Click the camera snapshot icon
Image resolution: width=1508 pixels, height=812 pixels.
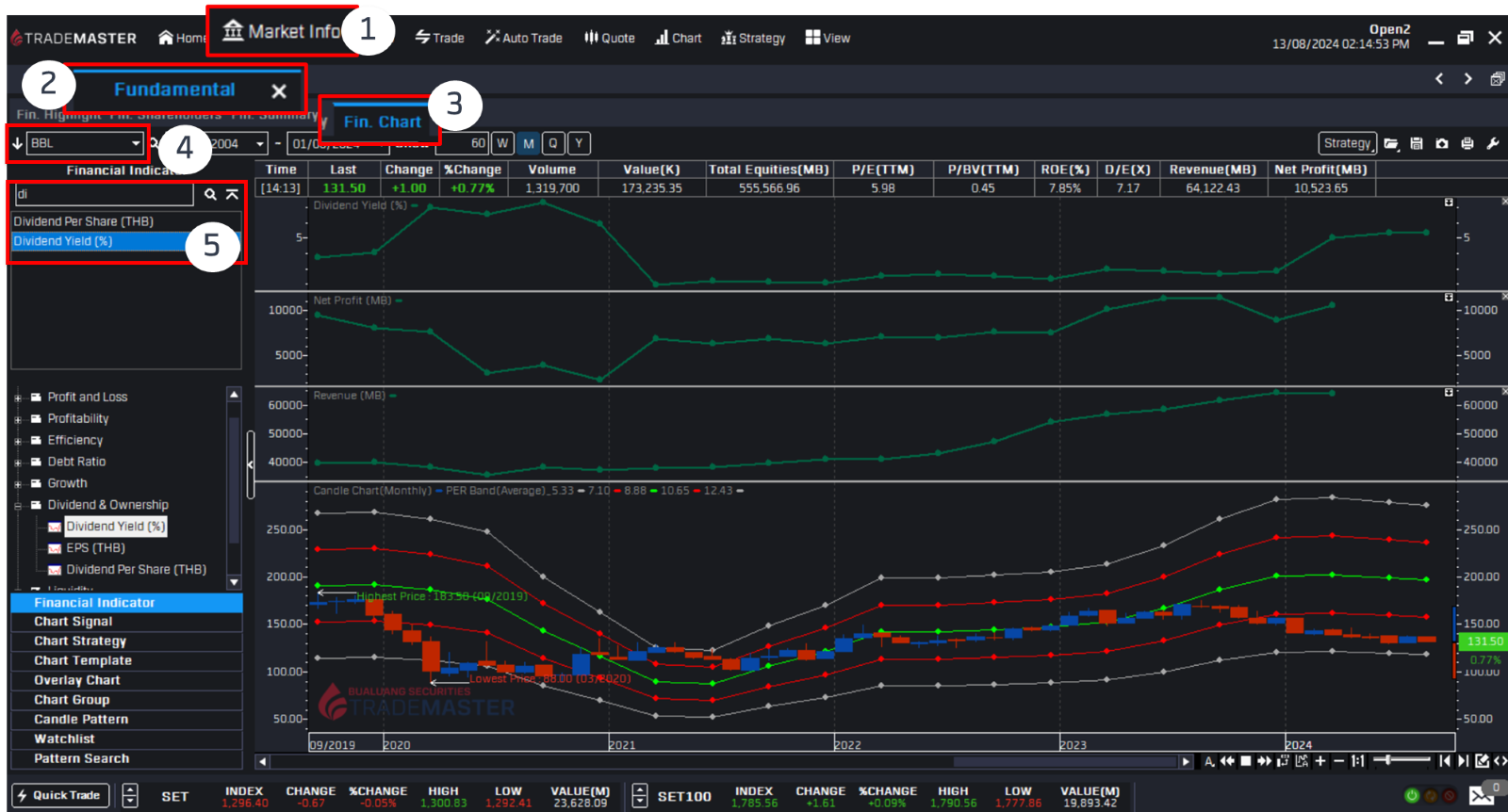1441,143
